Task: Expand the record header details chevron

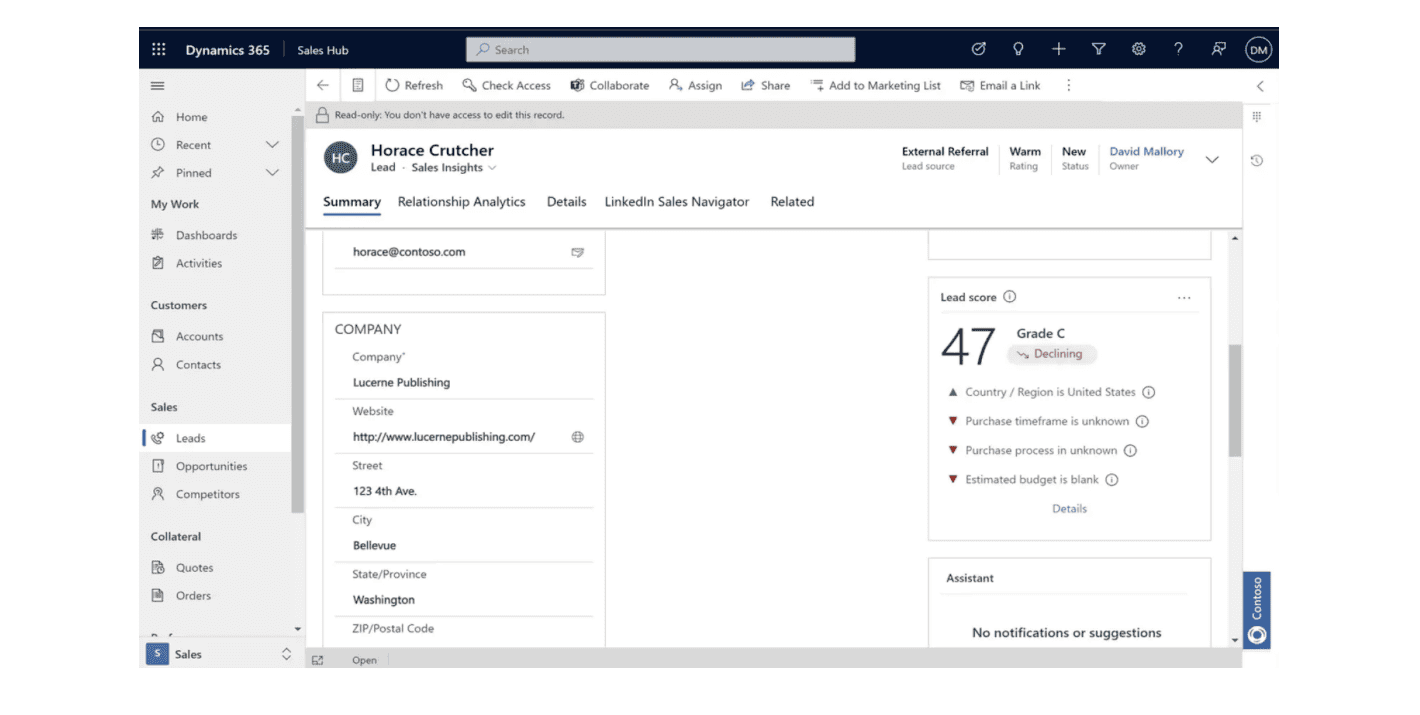Action: [1212, 160]
